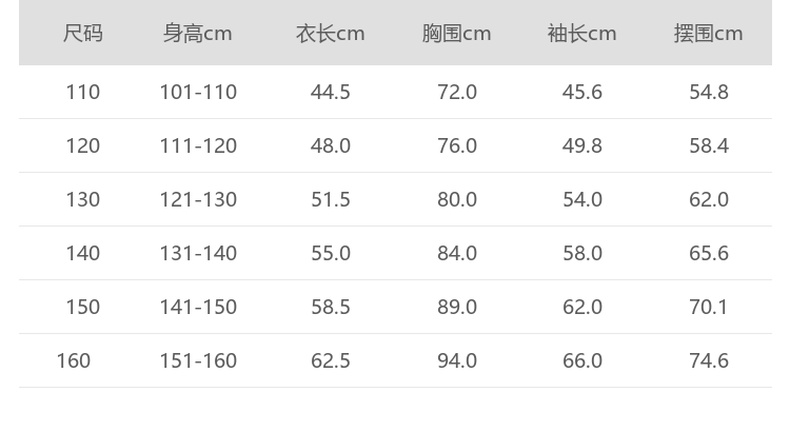The width and height of the screenshot is (790, 431).
Task: Select the 70.1 摆围 value
Action: click(x=708, y=307)
